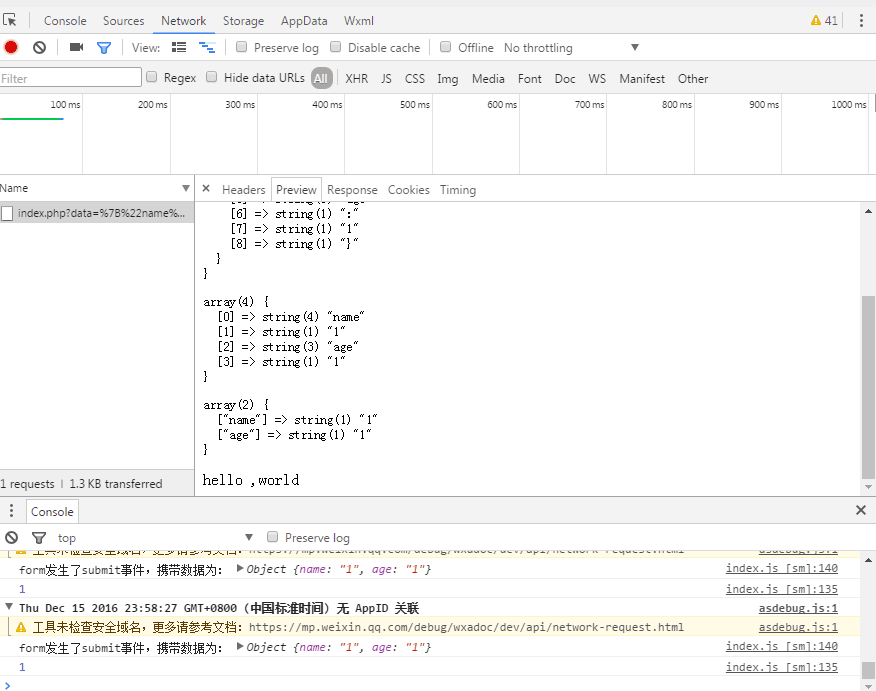Open the Response tab
This screenshot has width=876, height=691.
(x=352, y=189)
